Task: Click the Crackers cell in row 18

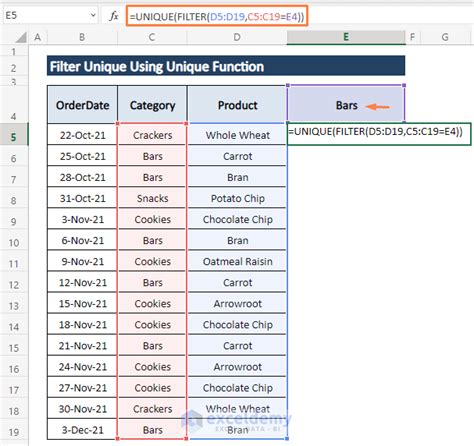Action: (152, 408)
